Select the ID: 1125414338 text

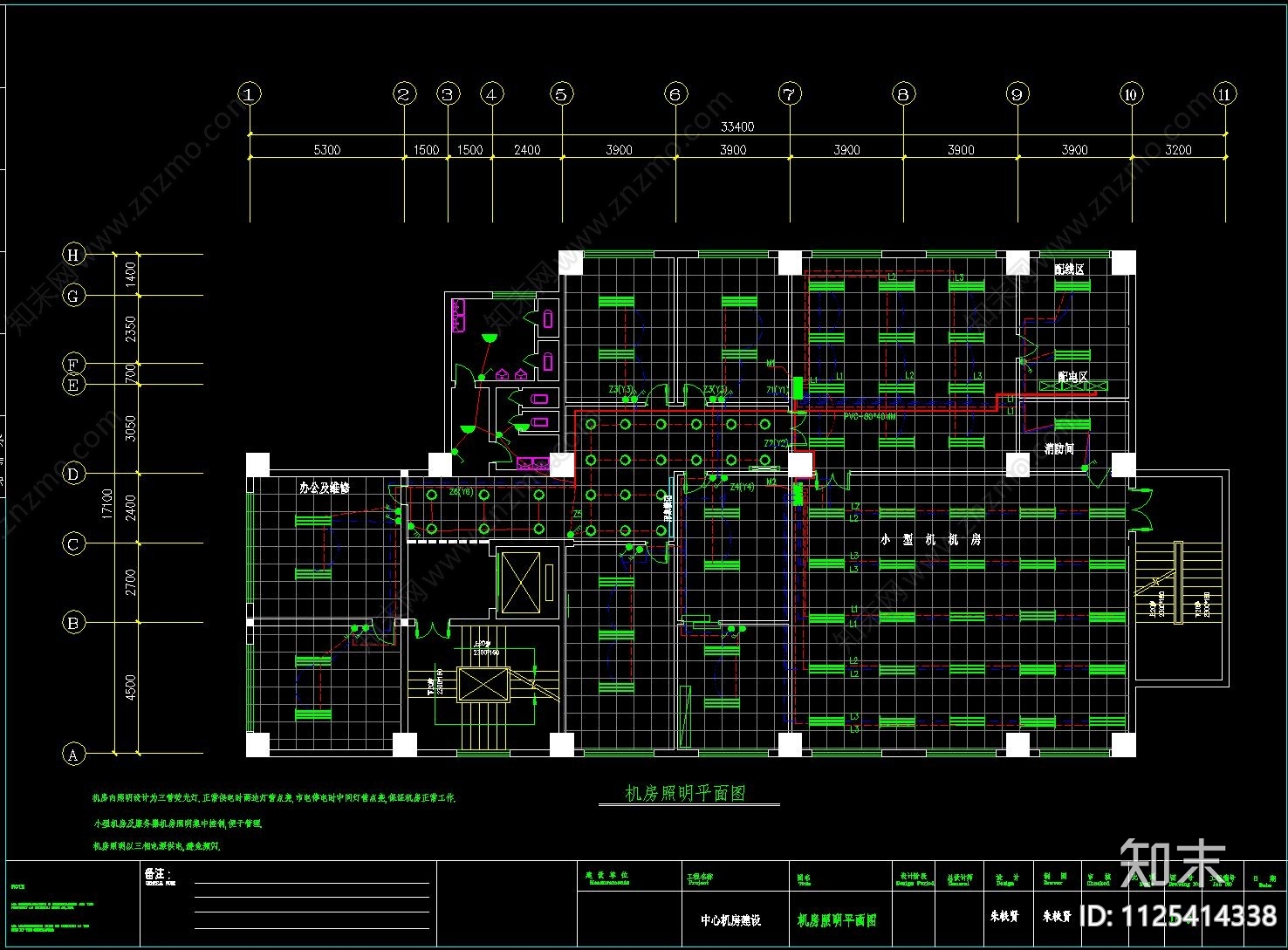pyautogui.click(x=1178, y=916)
